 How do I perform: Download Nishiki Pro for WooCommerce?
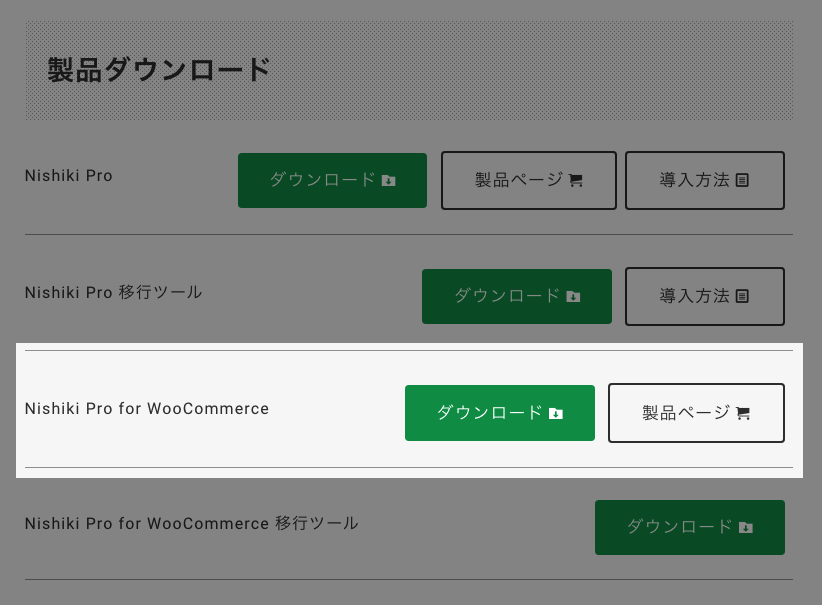[500, 413]
